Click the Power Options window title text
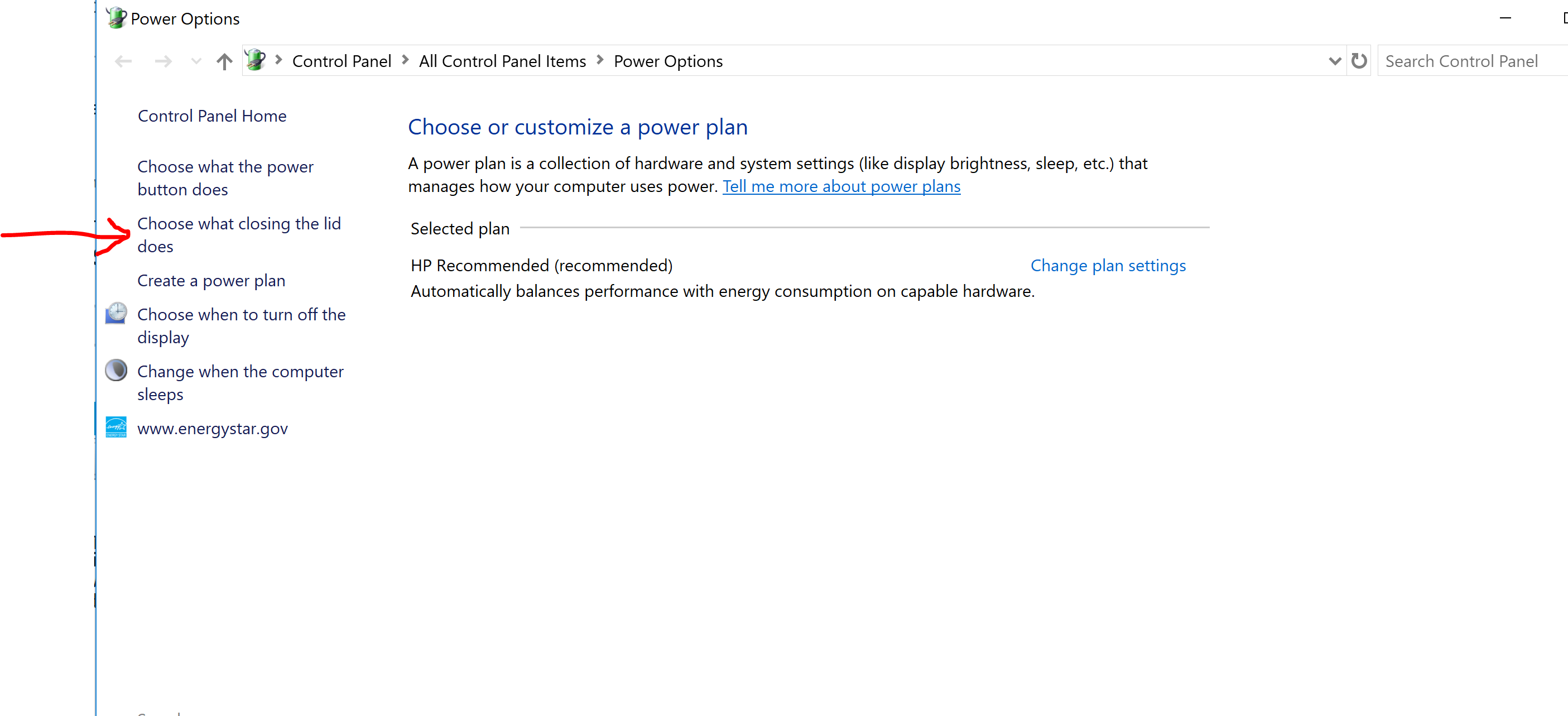The width and height of the screenshot is (1568, 716). [185, 19]
